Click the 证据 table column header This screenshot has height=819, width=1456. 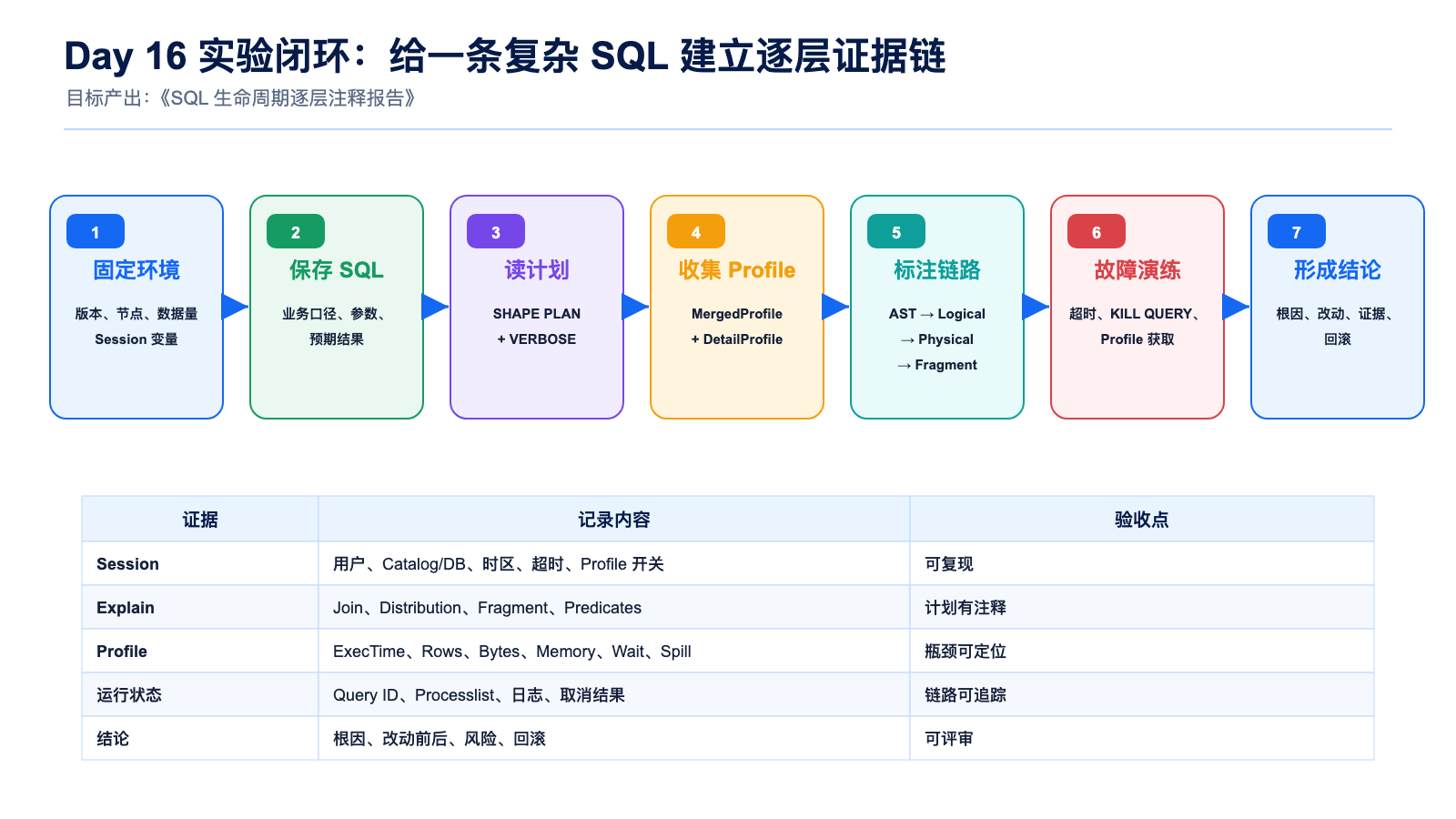pos(200,520)
